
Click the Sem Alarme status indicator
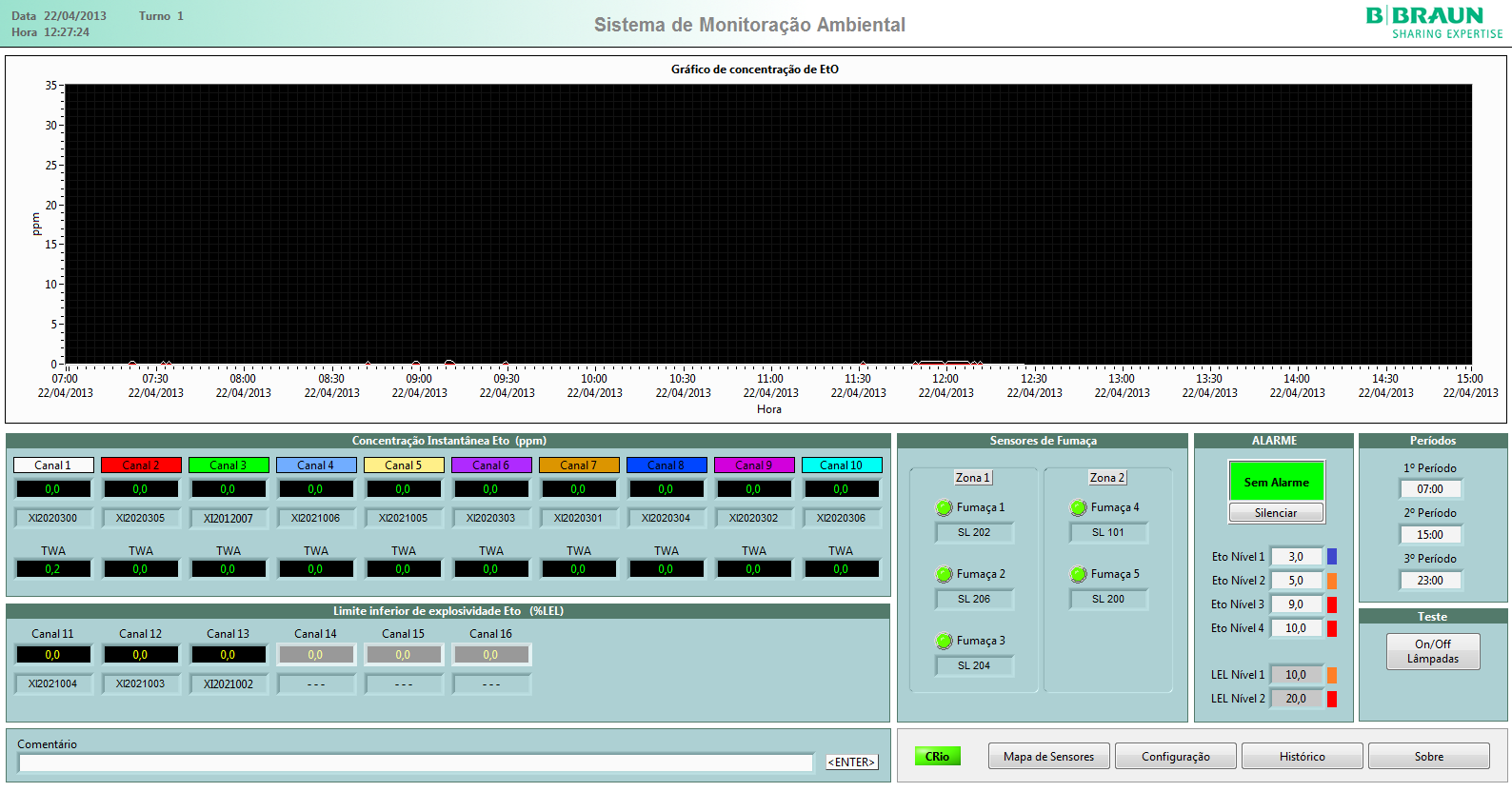point(1276,482)
